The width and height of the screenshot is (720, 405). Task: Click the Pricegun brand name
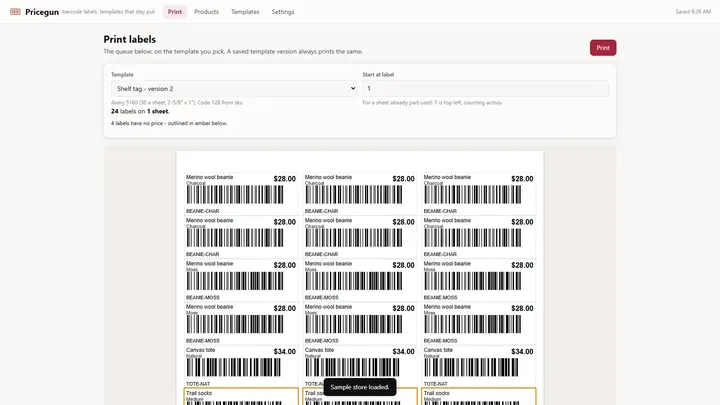[x=42, y=12]
